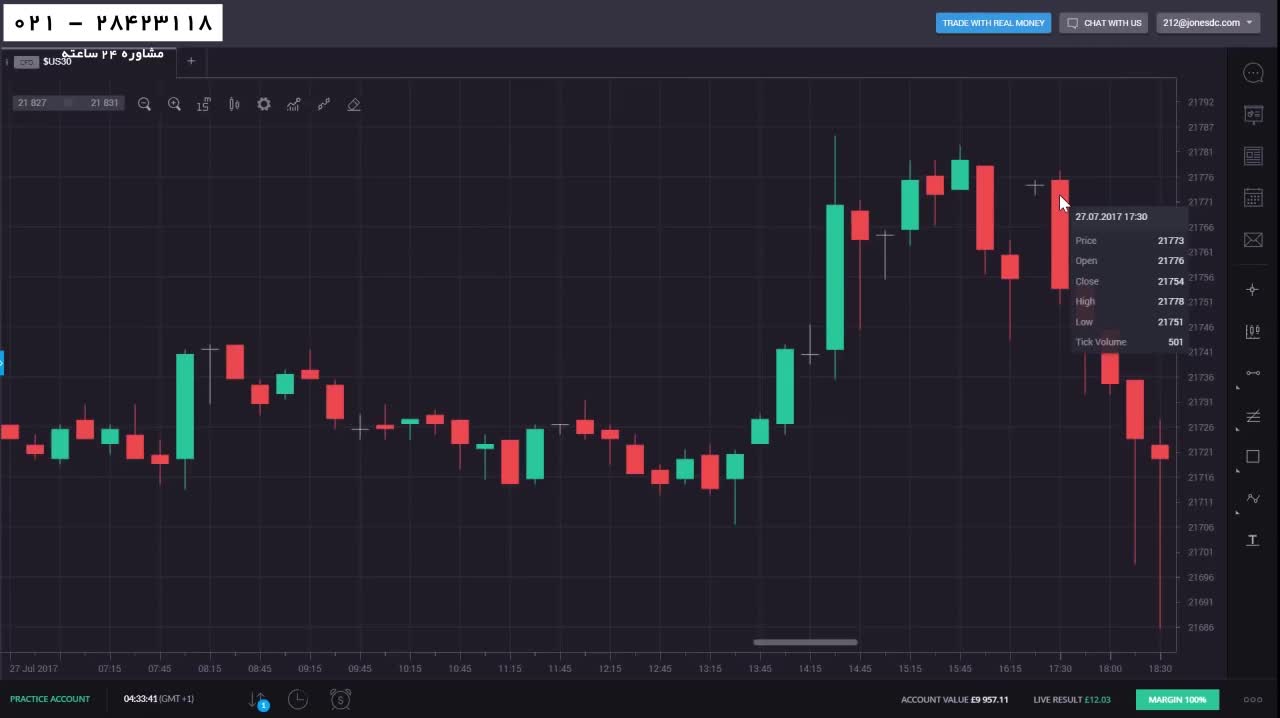The image size is (1280, 718).
Task: Click the zoom in magnifier icon
Action: pos(174,104)
